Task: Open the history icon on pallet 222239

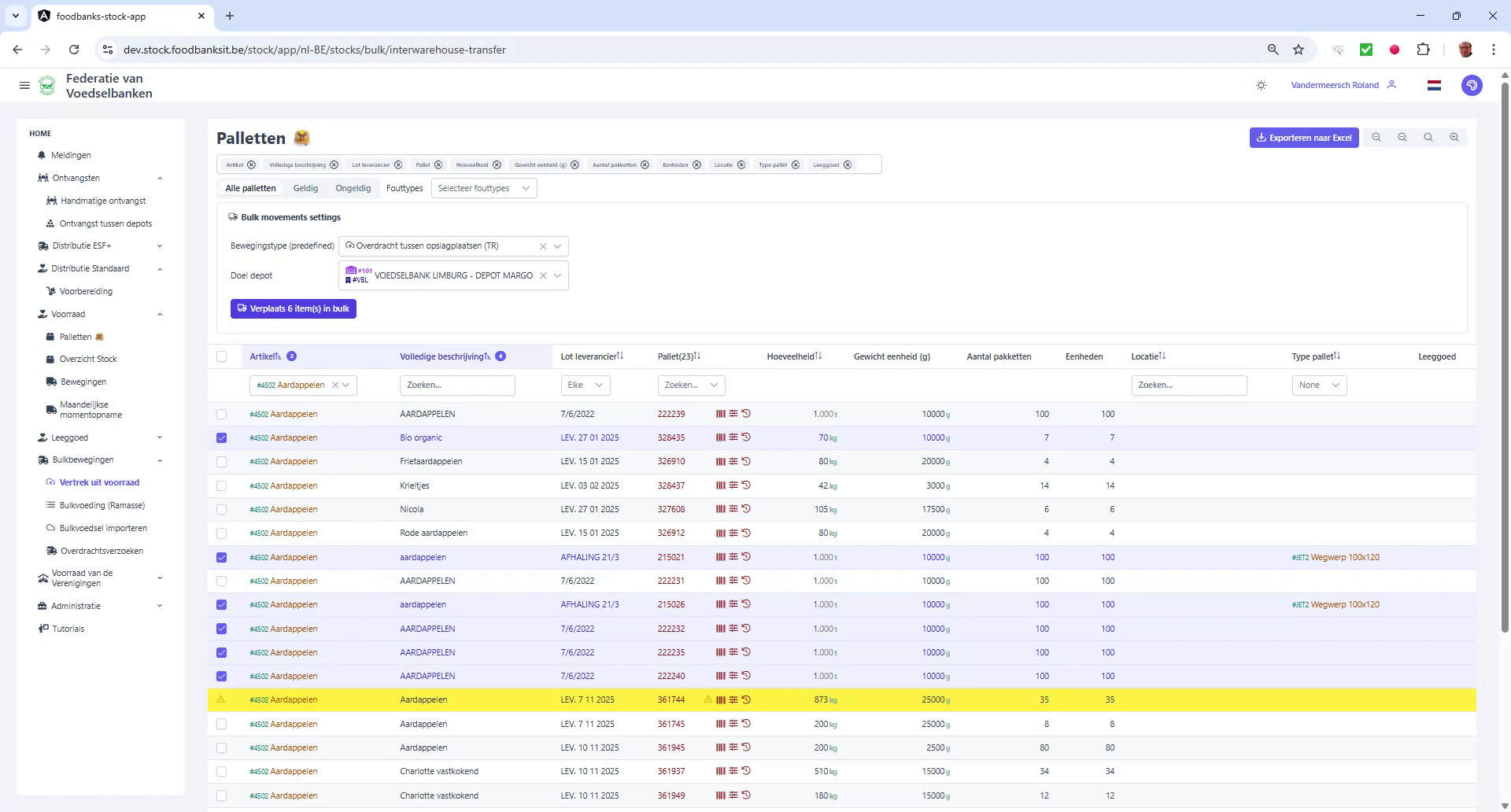Action: (747, 414)
